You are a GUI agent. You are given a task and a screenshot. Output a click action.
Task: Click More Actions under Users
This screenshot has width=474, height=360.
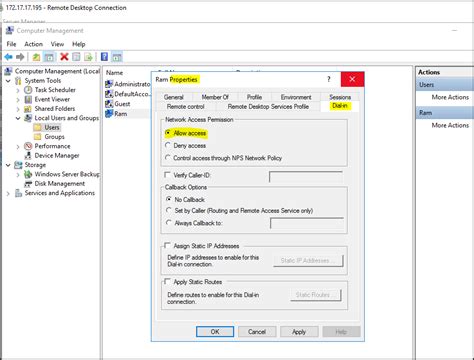[450, 97]
